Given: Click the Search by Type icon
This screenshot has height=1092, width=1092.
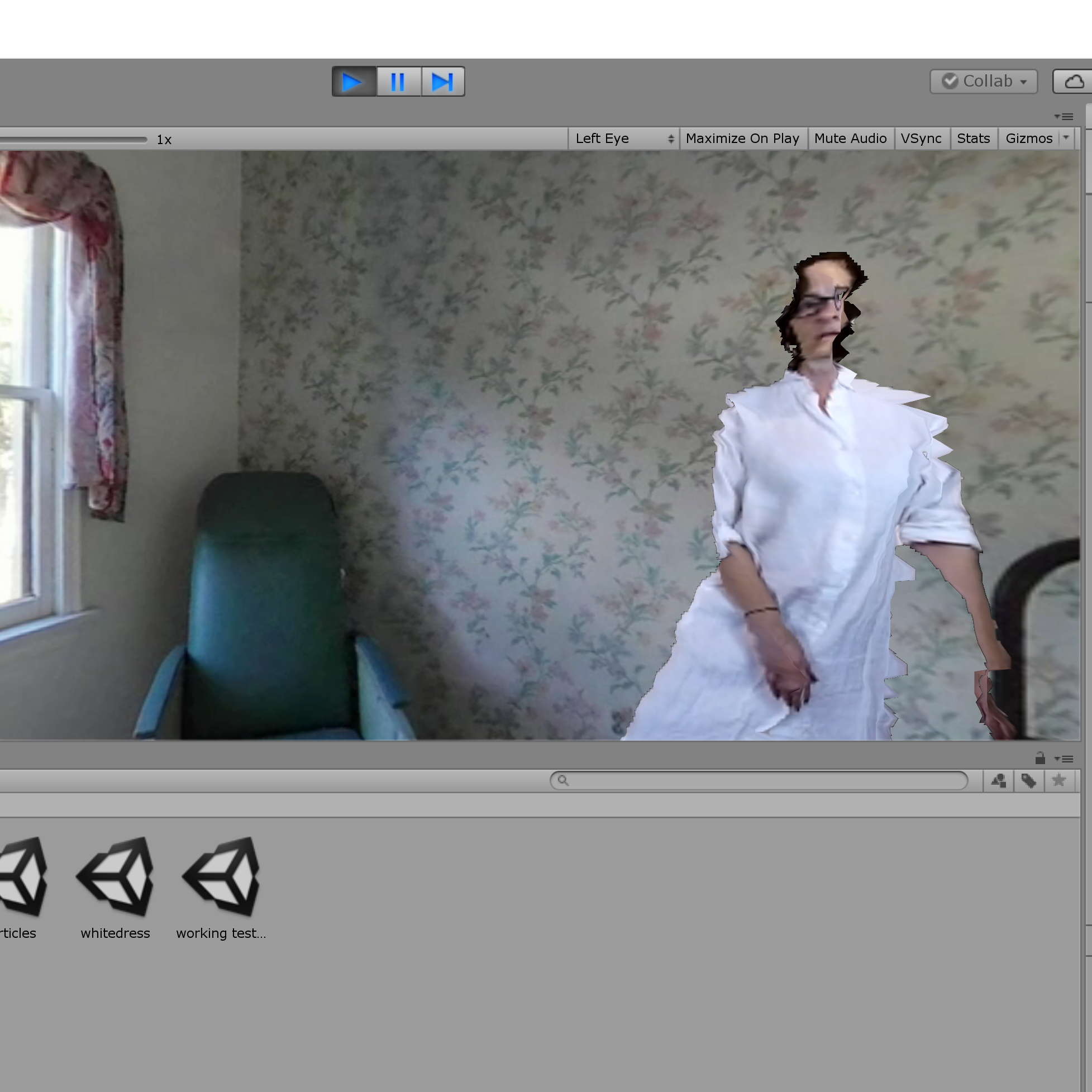Looking at the screenshot, I should [x=998, y=780].
